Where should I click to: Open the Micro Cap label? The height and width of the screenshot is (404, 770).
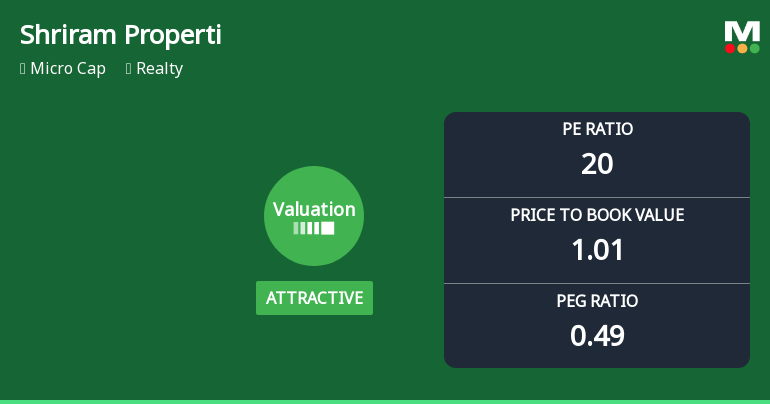point(68,69)
